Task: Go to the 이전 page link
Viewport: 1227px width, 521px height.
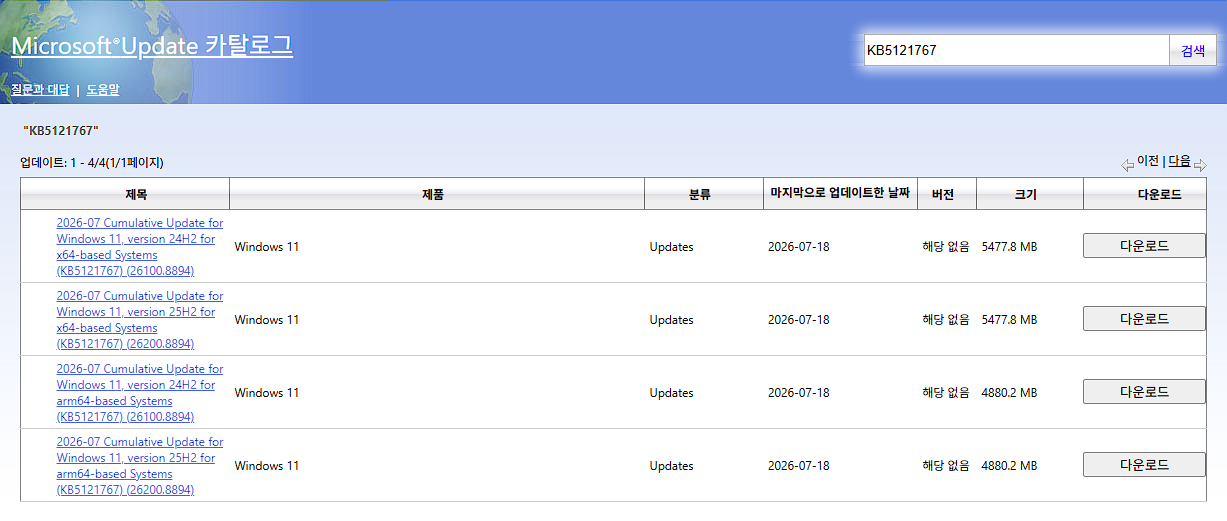Action: 1148,161
